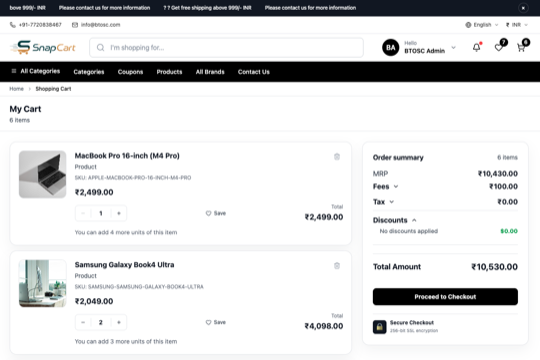Click the search field "I'm shopping for..."
This screenshot has width=540, height=360.
226,48
